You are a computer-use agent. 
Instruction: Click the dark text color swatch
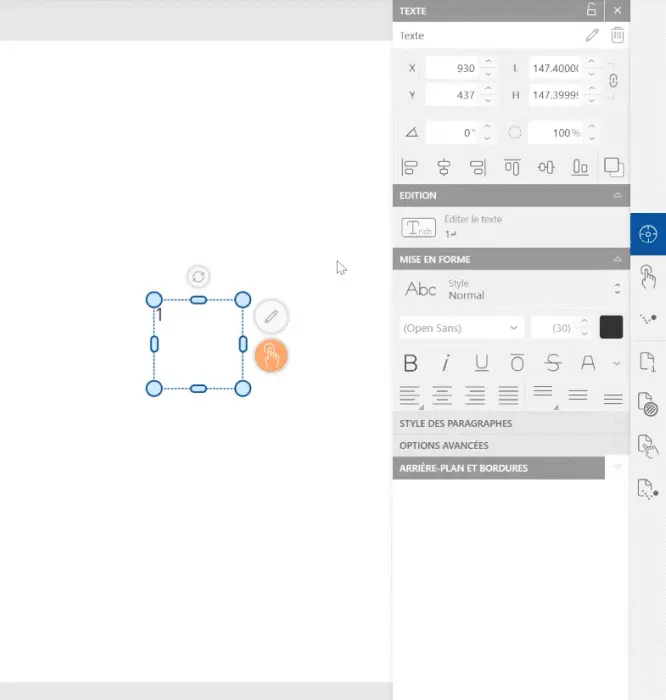click(610, 327)
